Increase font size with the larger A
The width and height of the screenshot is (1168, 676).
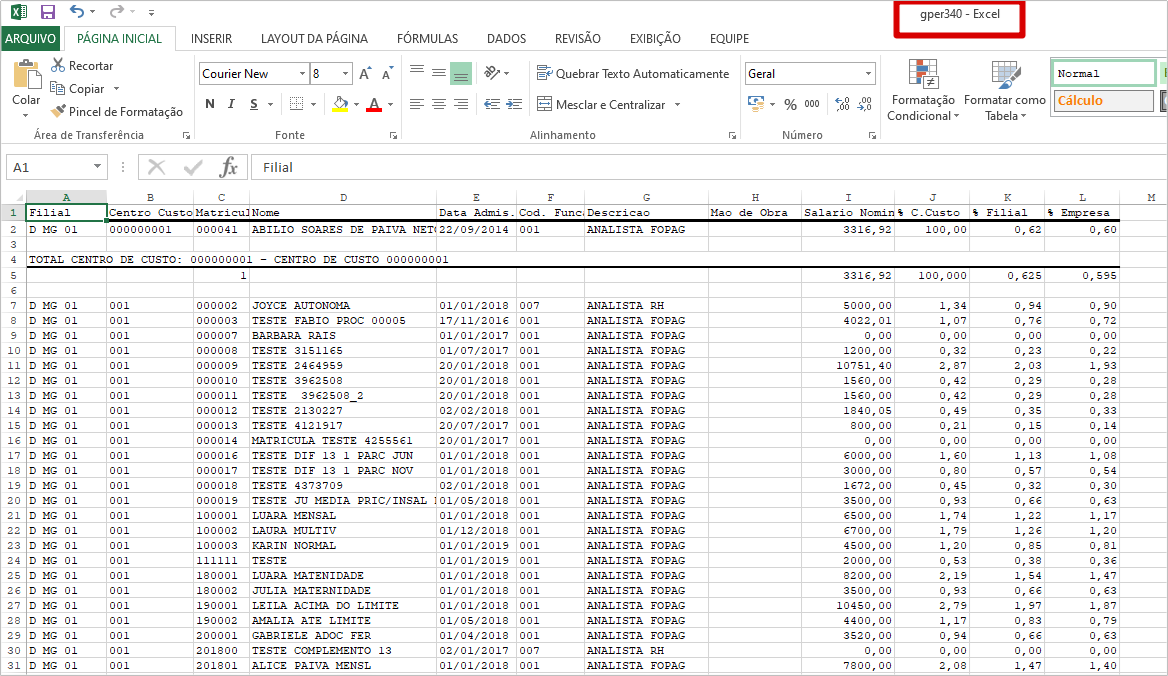364,74
